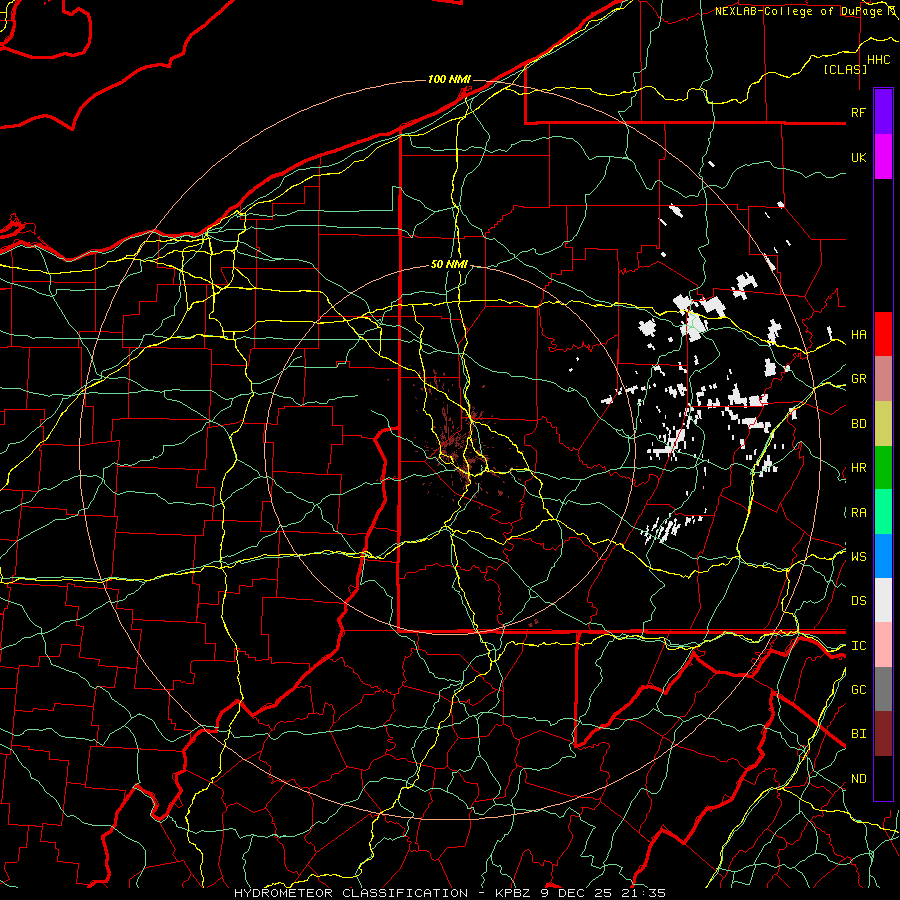Click the BI legend label
The width and height of the screenshot is (900, 900).
[x=858, y=734]
